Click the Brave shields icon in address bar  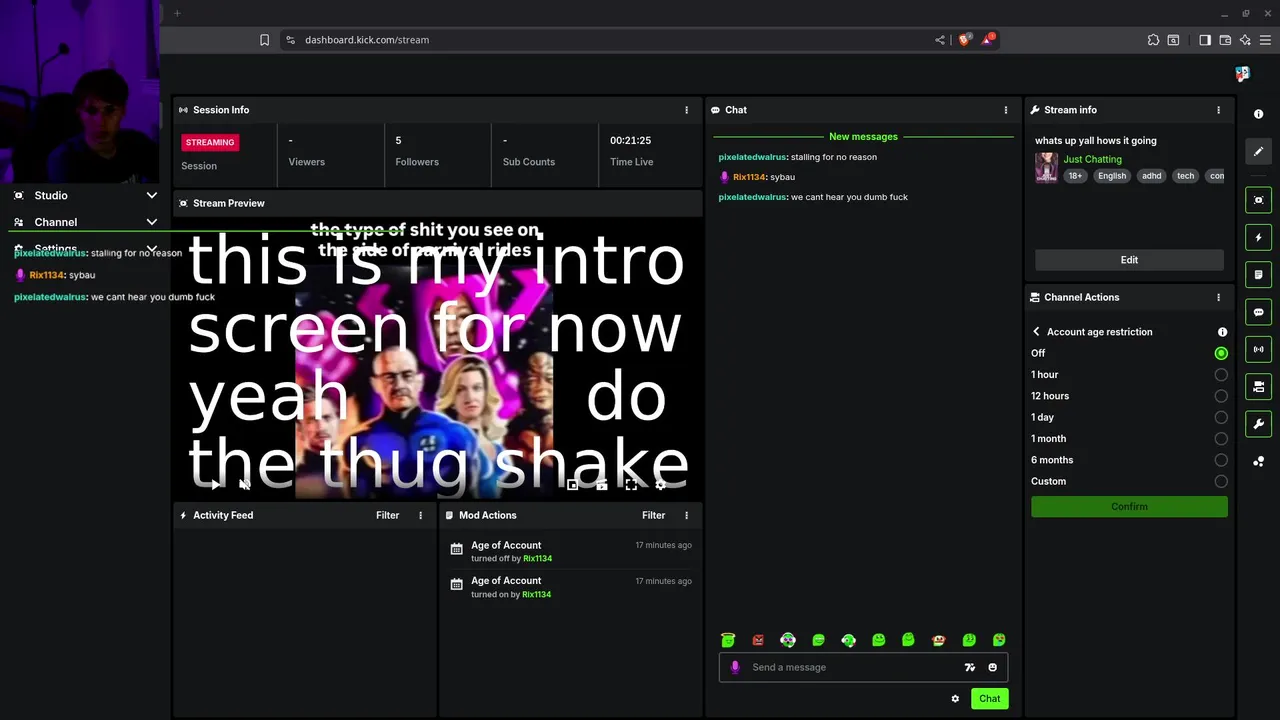[x=964, y=40]
